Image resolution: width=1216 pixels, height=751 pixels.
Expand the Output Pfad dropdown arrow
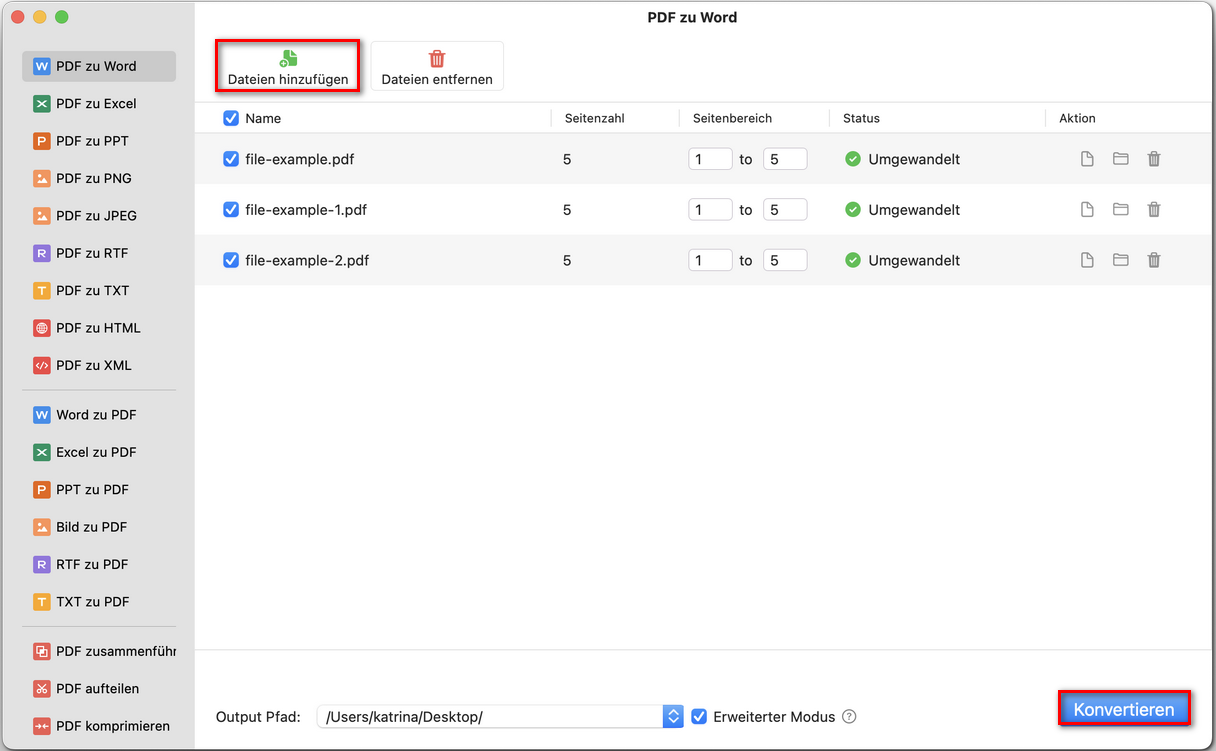673,717
